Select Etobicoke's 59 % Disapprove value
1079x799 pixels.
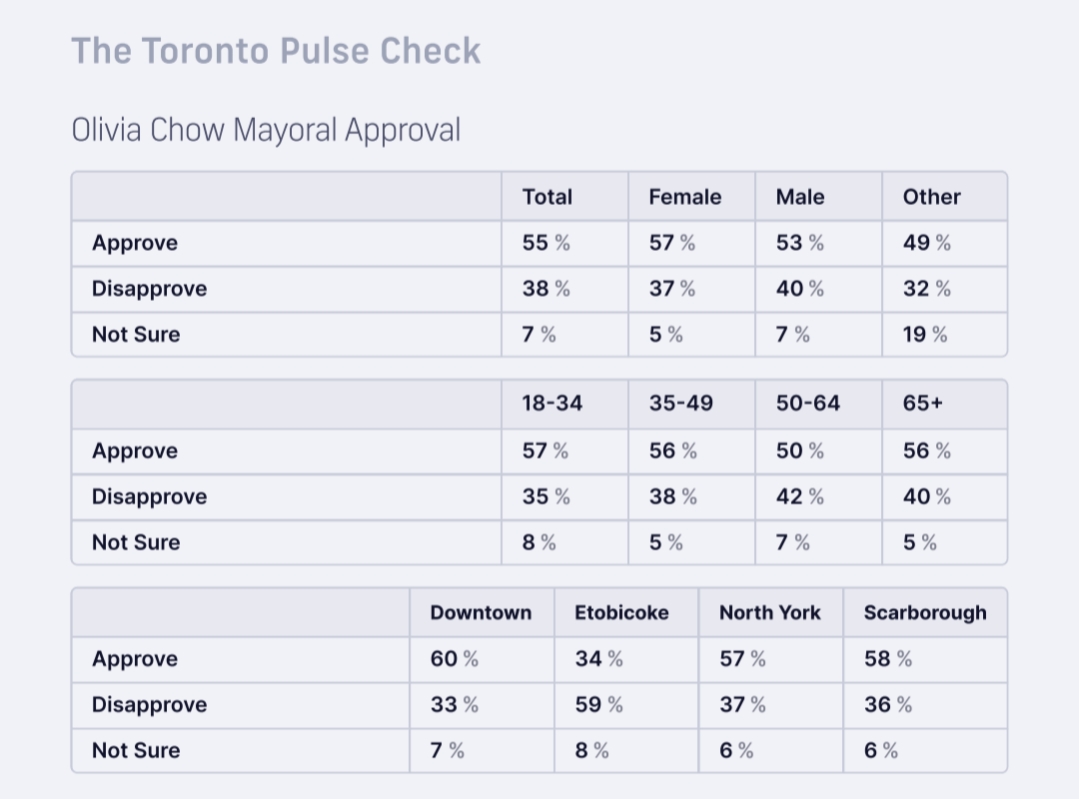tap(599, 705)
